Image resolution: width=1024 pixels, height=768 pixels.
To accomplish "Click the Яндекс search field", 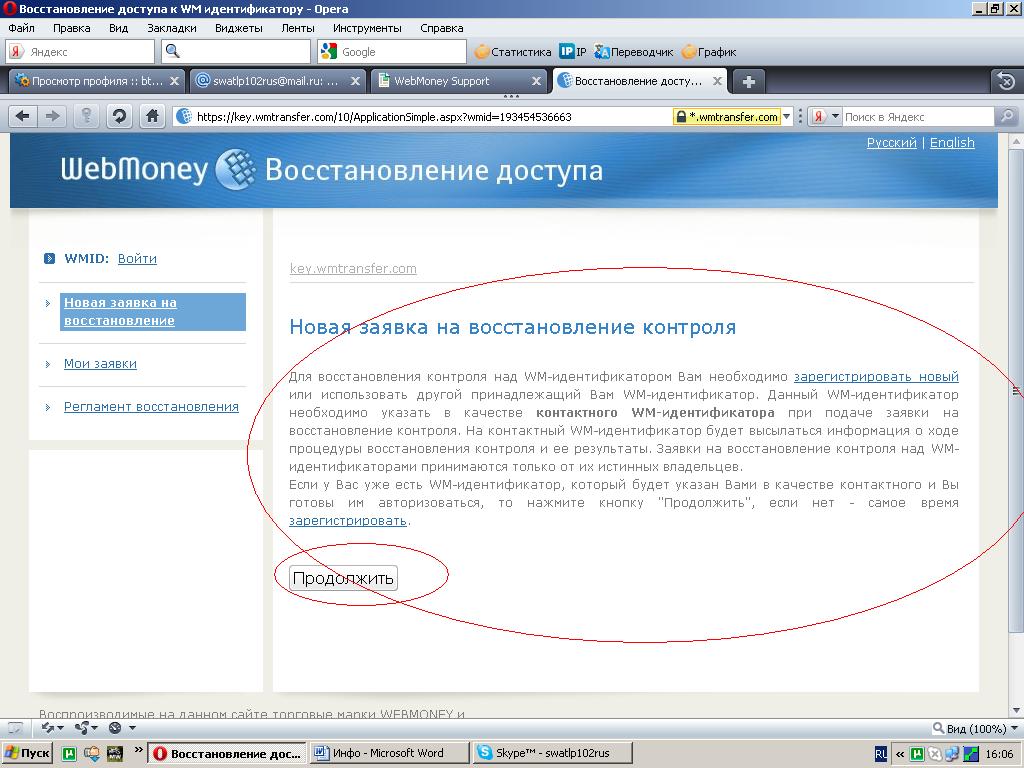I will click(80, 52).
